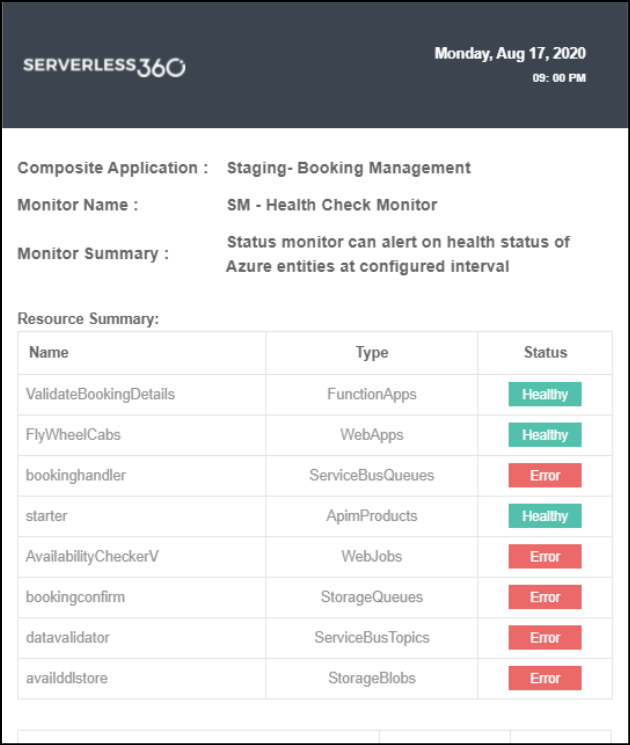Select the AvailabilityCheckerV resource name
This screenshot has height=745, width=630.
point(92,557)
